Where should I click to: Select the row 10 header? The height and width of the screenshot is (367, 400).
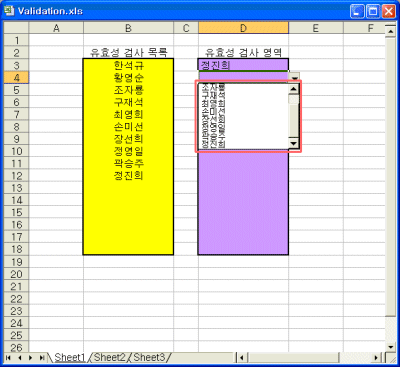(16, 151)
